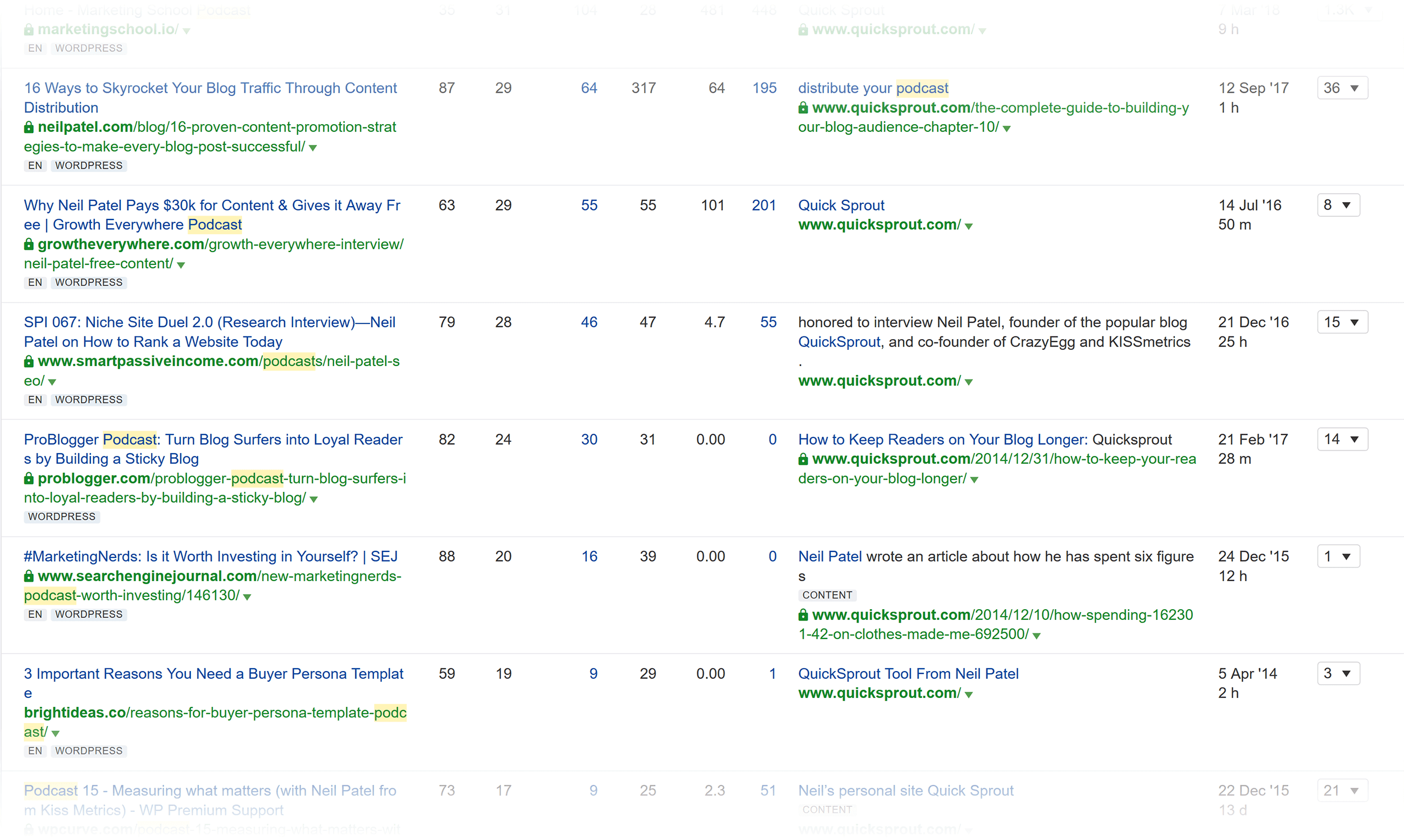Open www.smartpassiveincome.com podcasts URL link
Image resolution: width=1404 pixels, height=840 pixels.
click(x=212, y=371)
